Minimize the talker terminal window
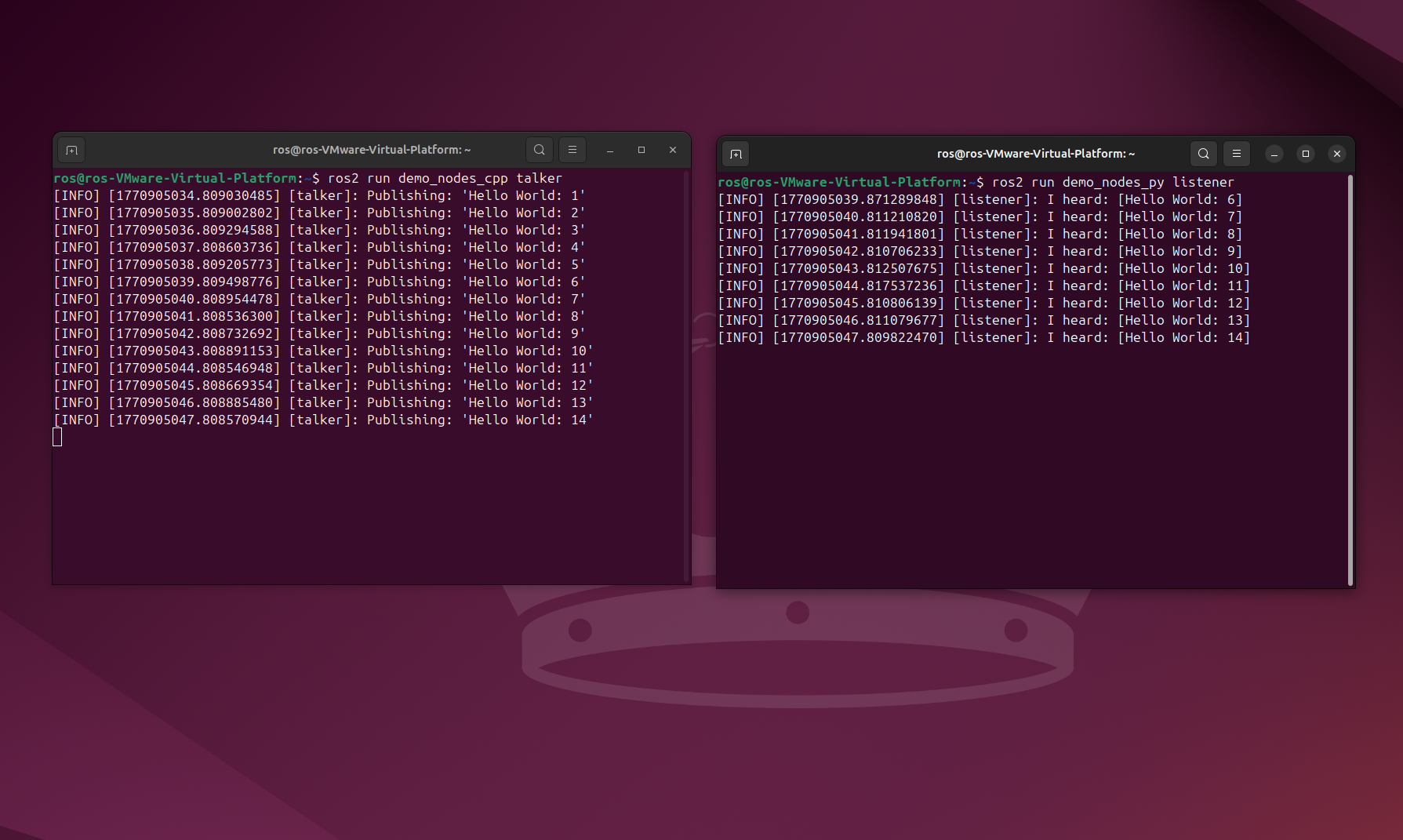 pos(610,150)
